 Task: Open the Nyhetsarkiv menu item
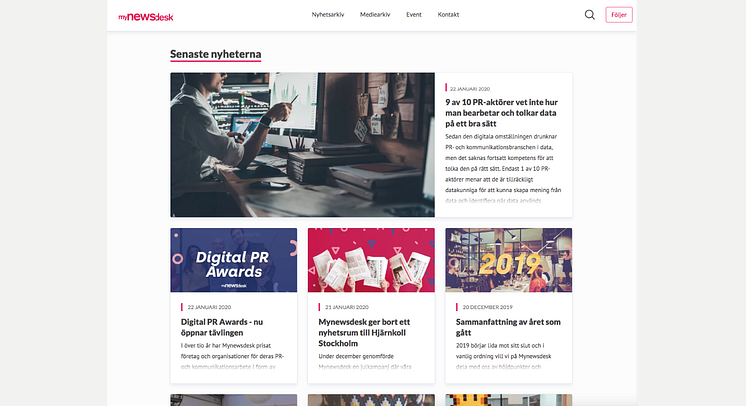pos(328,15)
